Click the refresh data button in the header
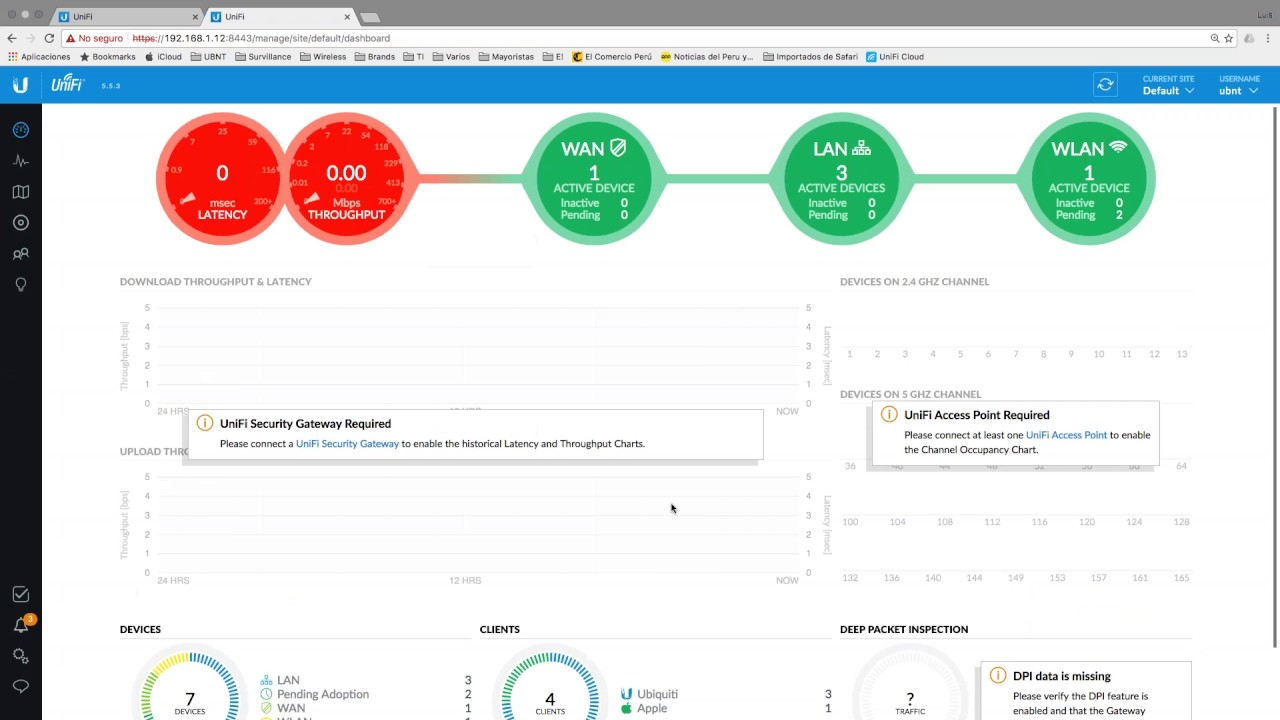 pyautogui.click(x=1105, y=85)
